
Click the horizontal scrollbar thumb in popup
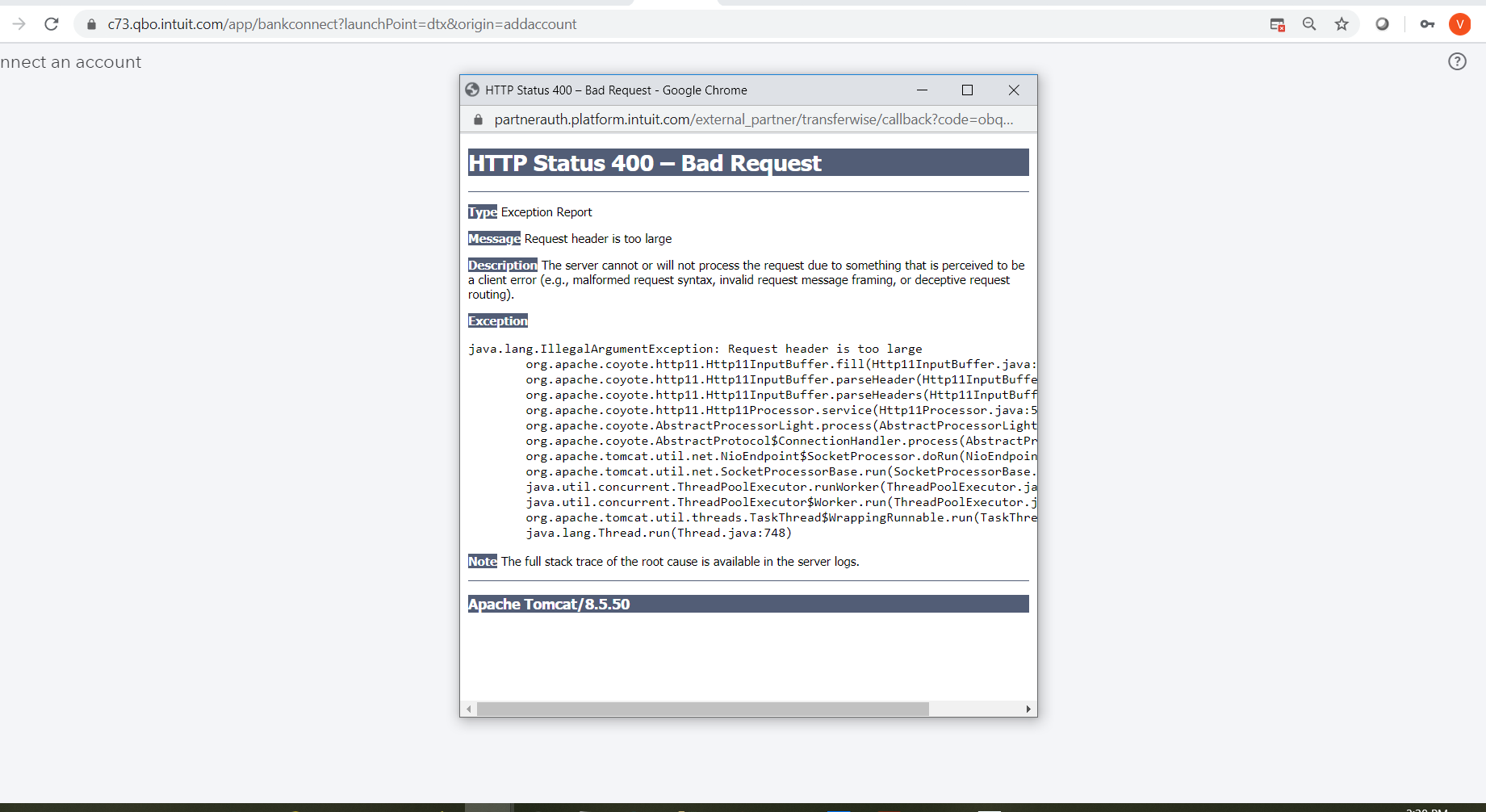[702, 709]
